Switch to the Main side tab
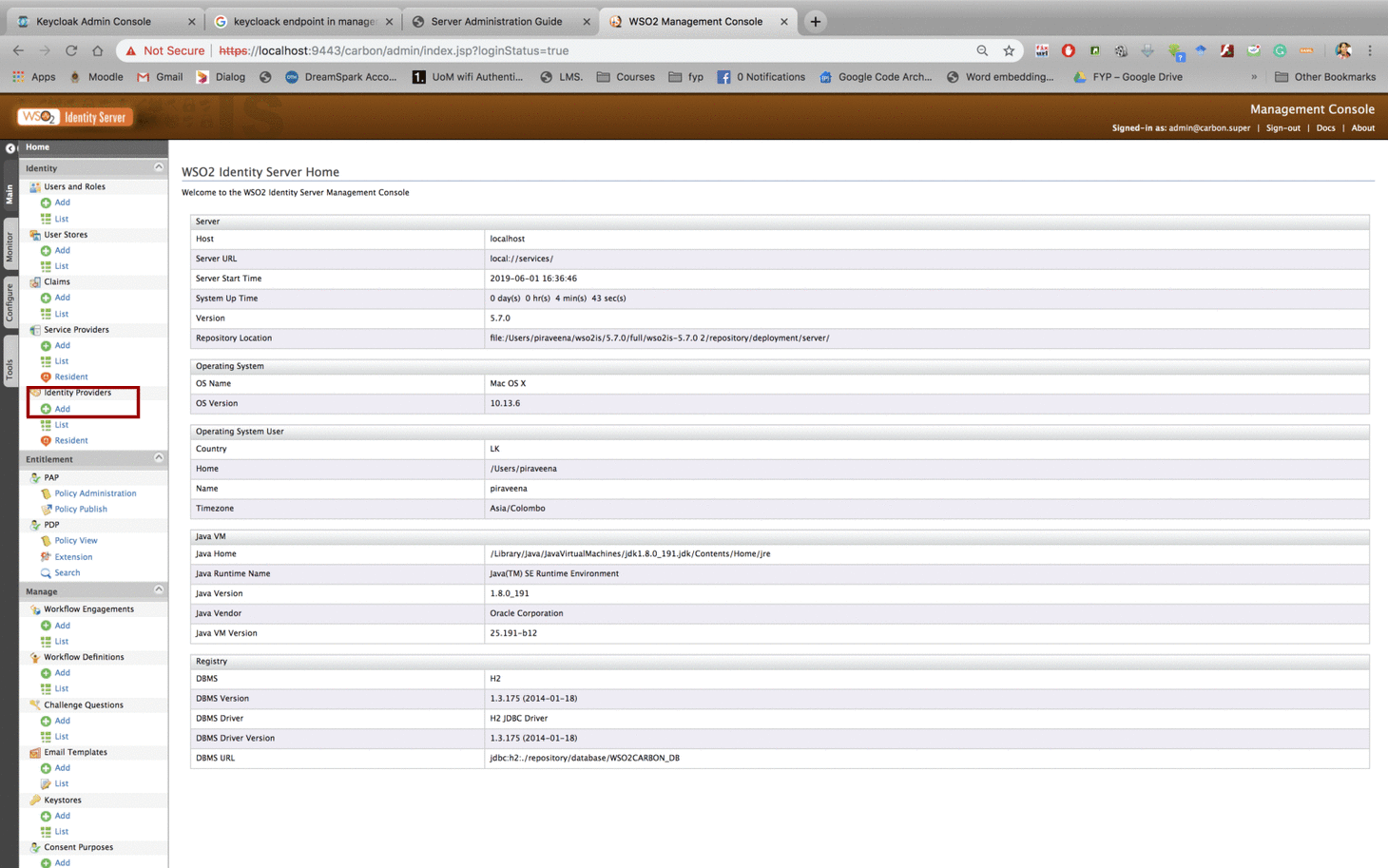Viewport: 1388px width, 868px height. point(10,194)
